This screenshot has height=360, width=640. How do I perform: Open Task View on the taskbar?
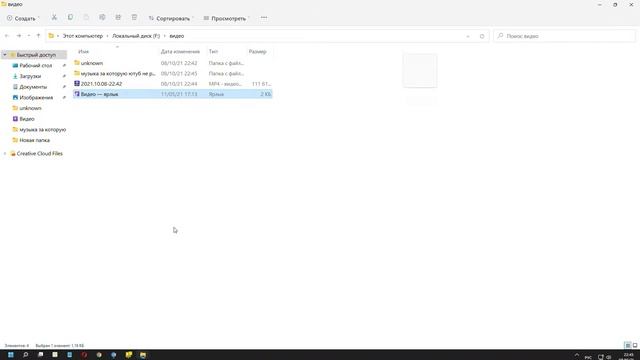pos(40,355)
